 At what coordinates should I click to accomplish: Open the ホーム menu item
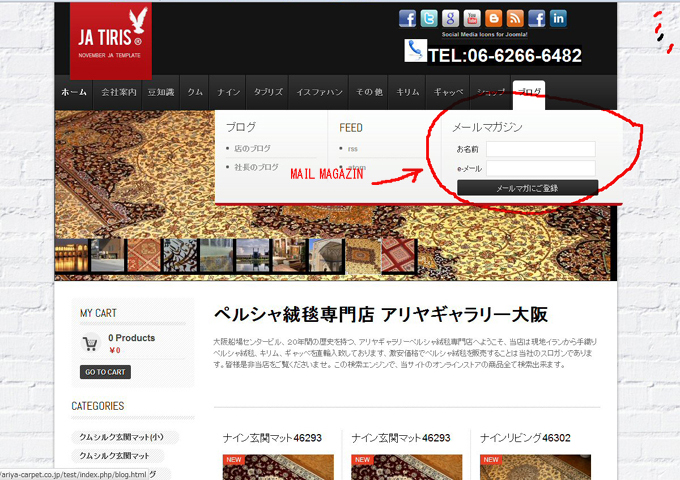click(x=74, y=92)
